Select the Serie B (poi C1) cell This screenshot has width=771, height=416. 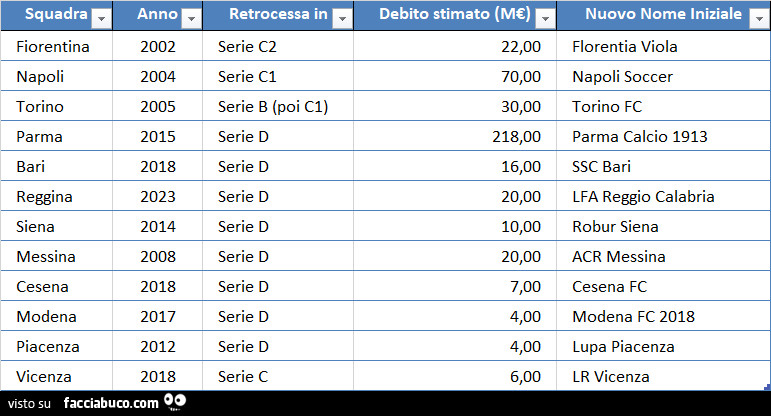(x=273, y=106)
